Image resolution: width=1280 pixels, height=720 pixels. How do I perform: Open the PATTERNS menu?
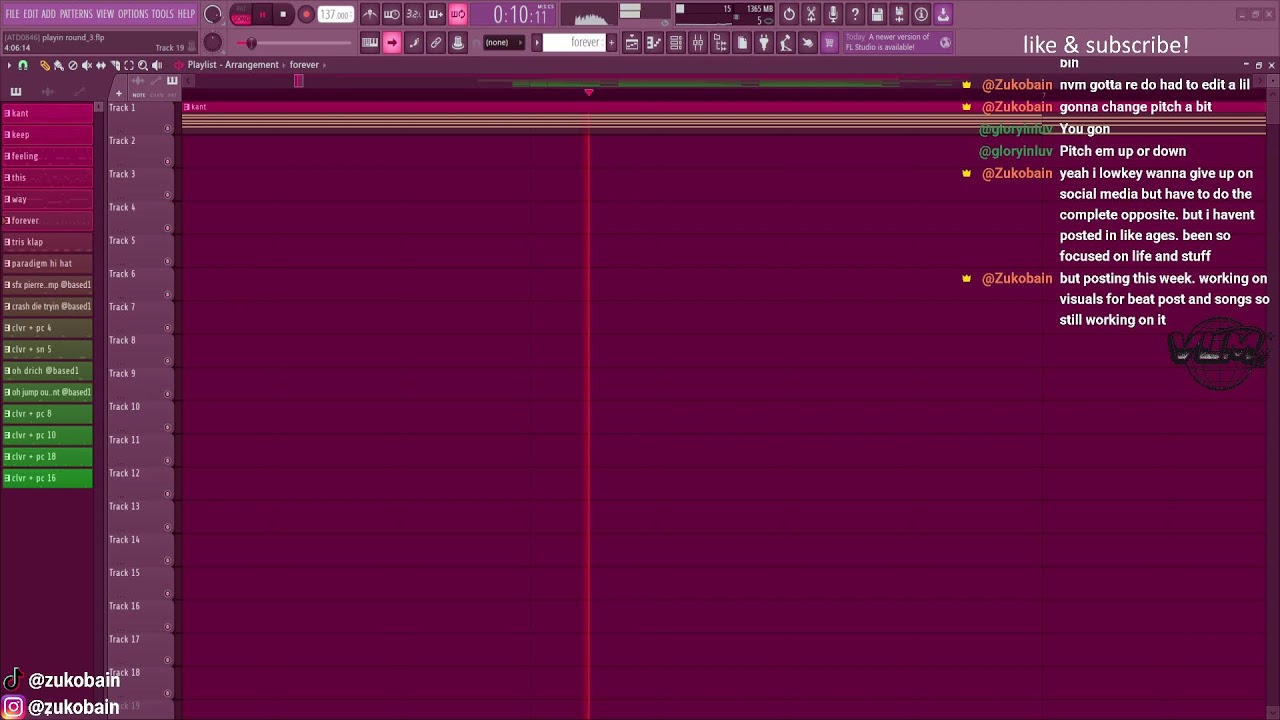[76, 14]
